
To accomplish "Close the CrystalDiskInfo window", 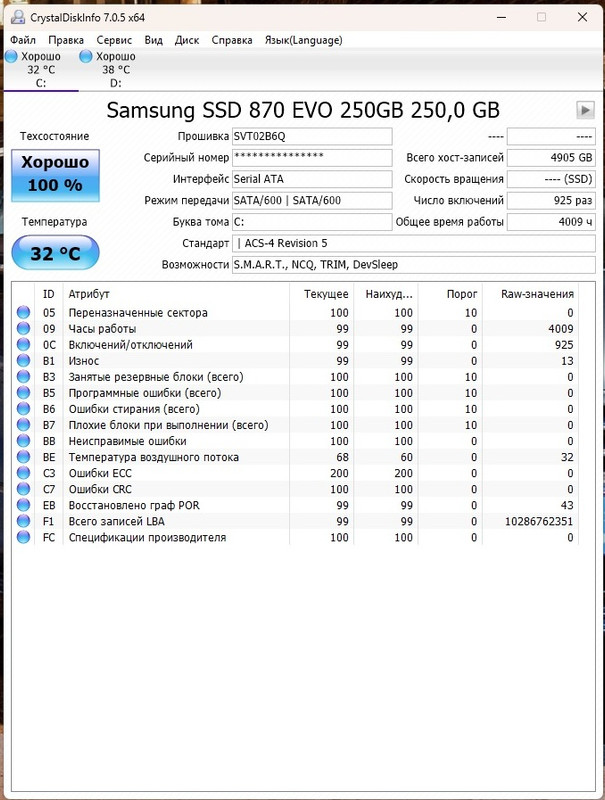I will (582, 17).
